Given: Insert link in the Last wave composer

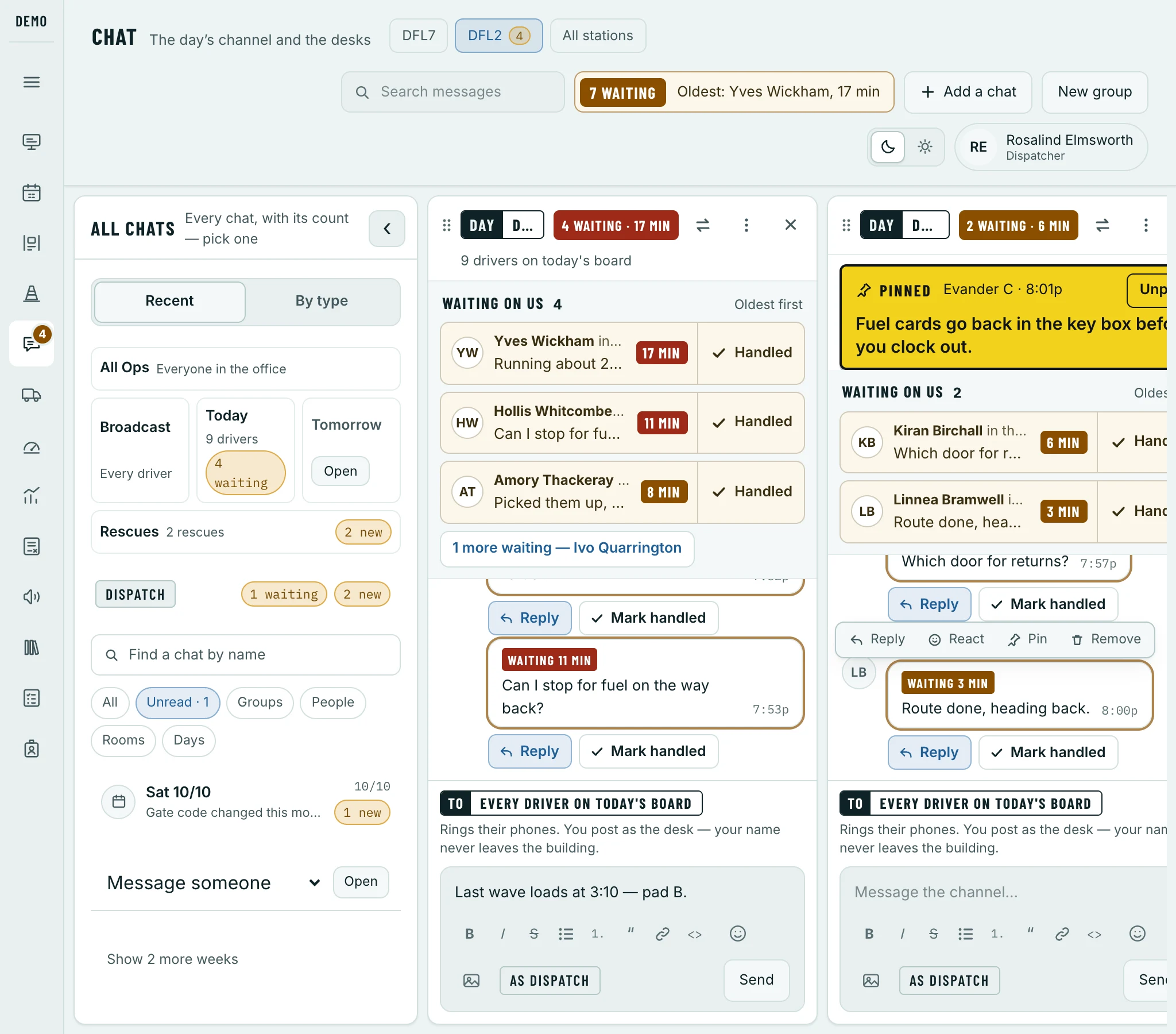Looking at the screenshot, I should pos(662,933).
